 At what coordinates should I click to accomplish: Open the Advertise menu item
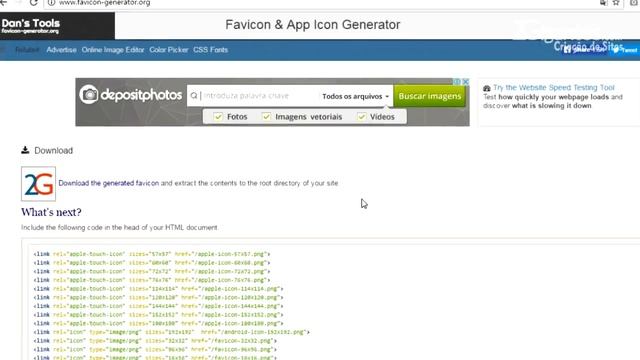click(x=61, y=50)
